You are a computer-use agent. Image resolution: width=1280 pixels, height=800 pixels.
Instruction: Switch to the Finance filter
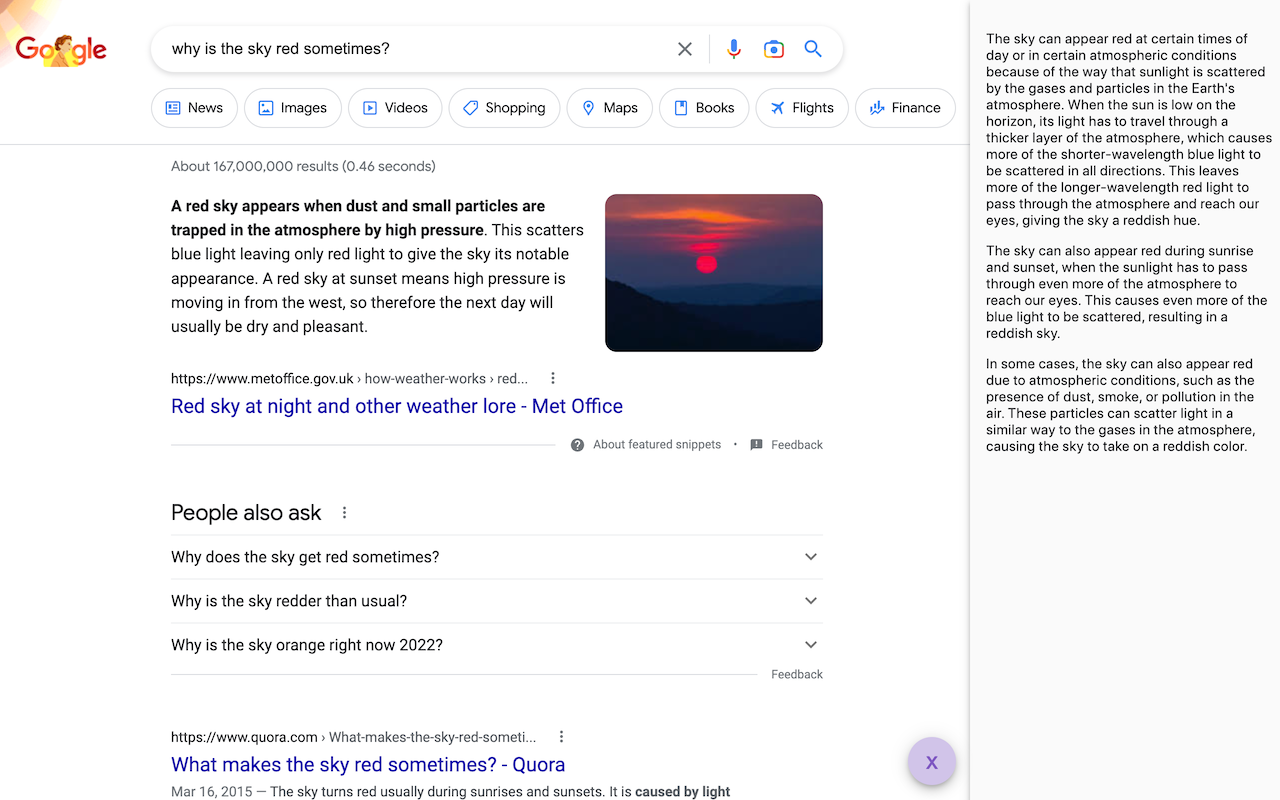point(905,108)
